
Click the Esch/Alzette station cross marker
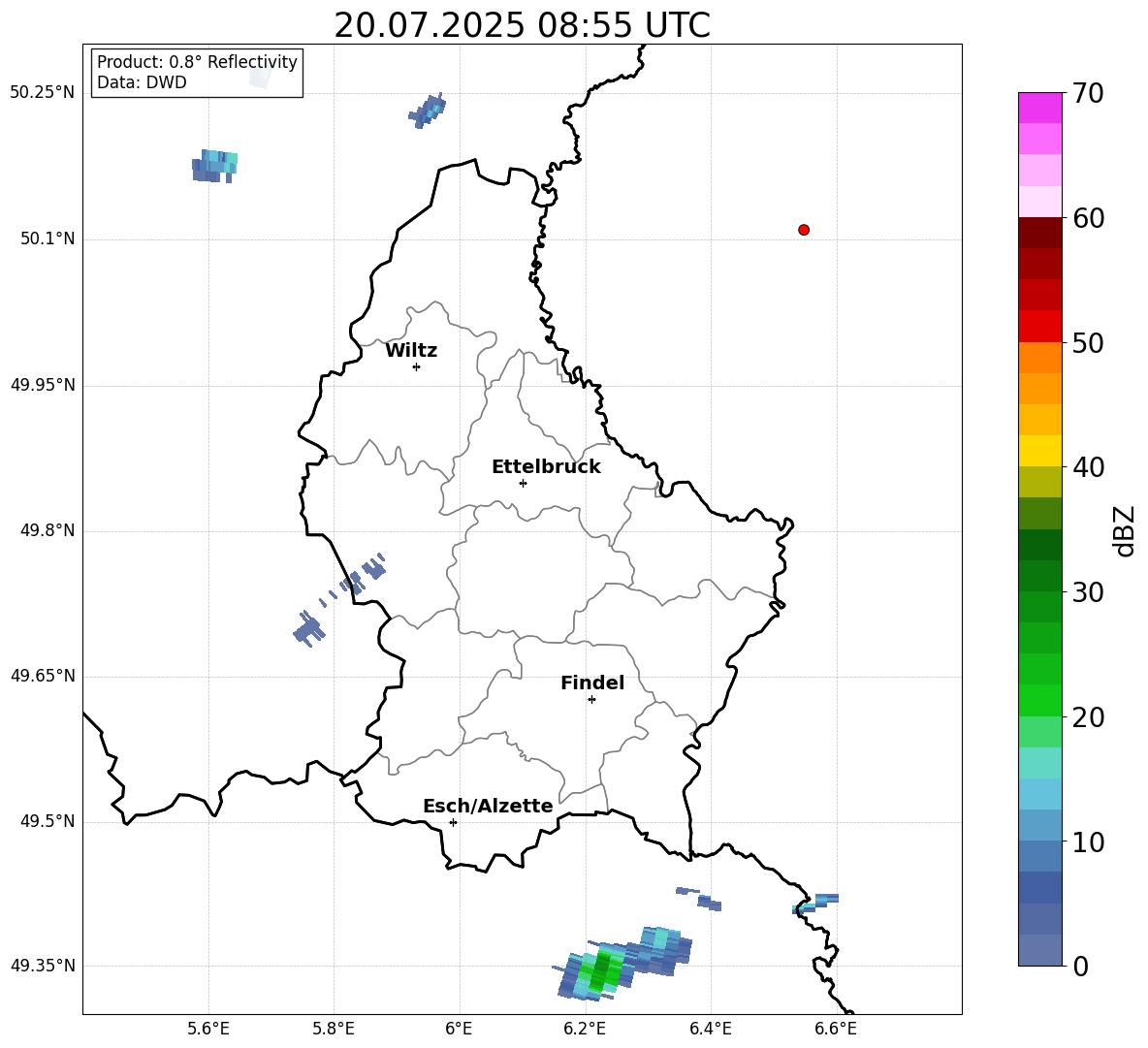(x=453, y=822)
